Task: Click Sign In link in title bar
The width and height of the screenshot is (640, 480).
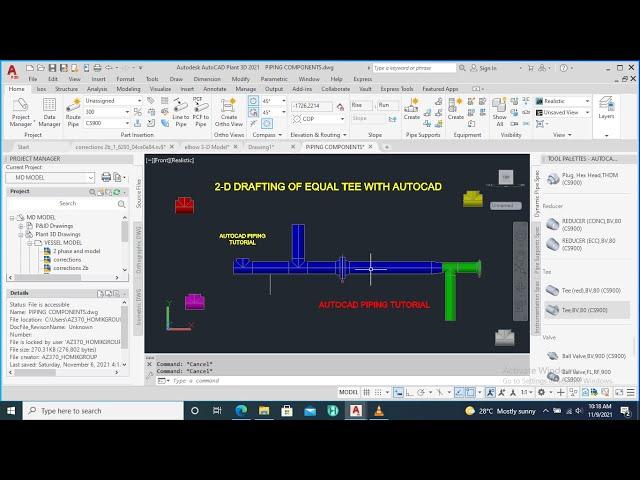Action: [488, 68]
